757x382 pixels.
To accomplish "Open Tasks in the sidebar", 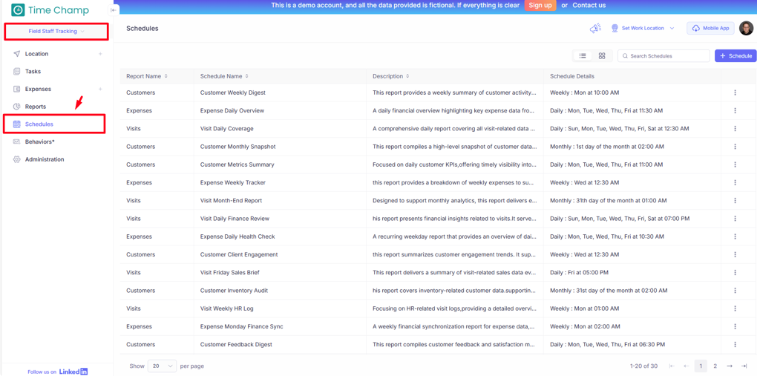I will coord(33,71).
